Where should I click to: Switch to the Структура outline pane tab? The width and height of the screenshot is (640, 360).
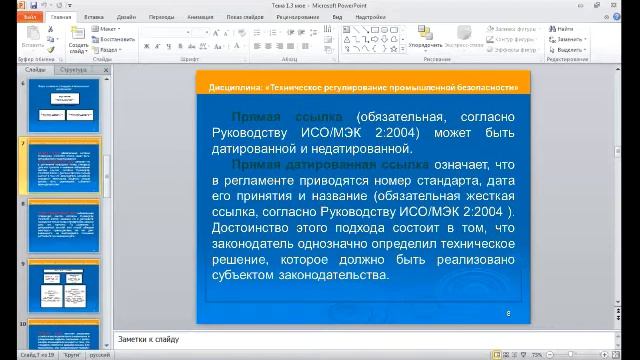[73, 70]
